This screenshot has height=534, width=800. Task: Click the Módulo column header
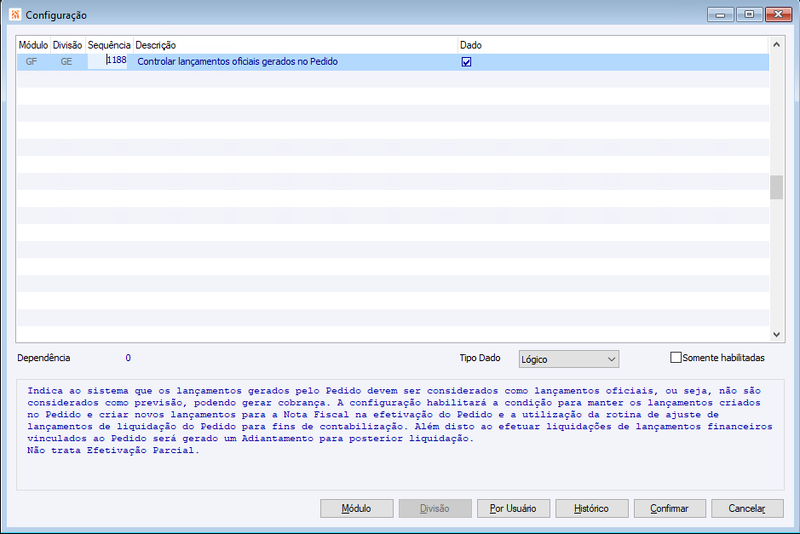(x=34, y=45)
